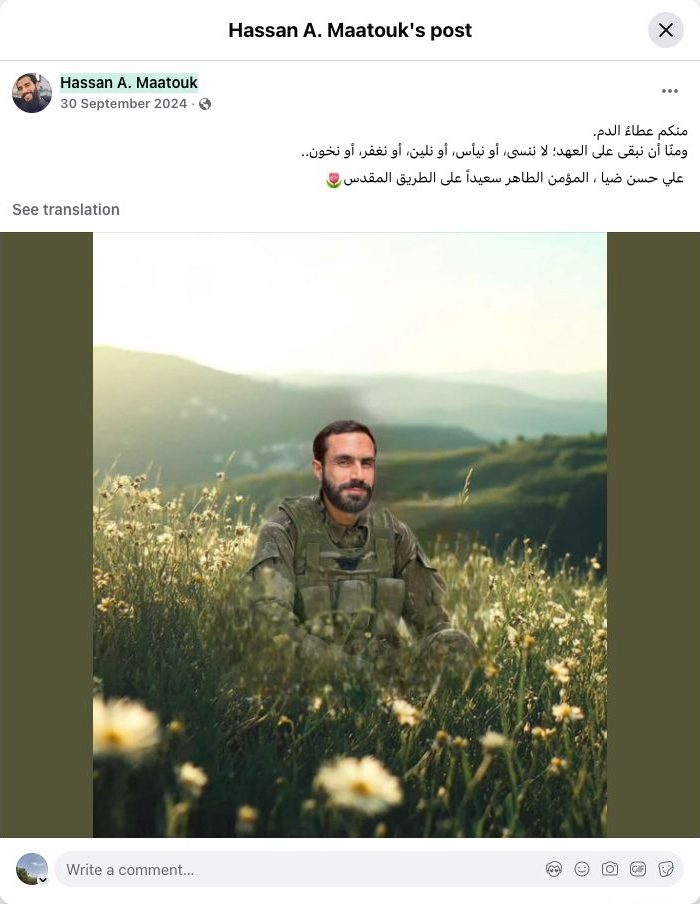This screenshot has height=904, width=700.
Task: Open the 30 September 2024 timestamp link
Action: point(123,104)
